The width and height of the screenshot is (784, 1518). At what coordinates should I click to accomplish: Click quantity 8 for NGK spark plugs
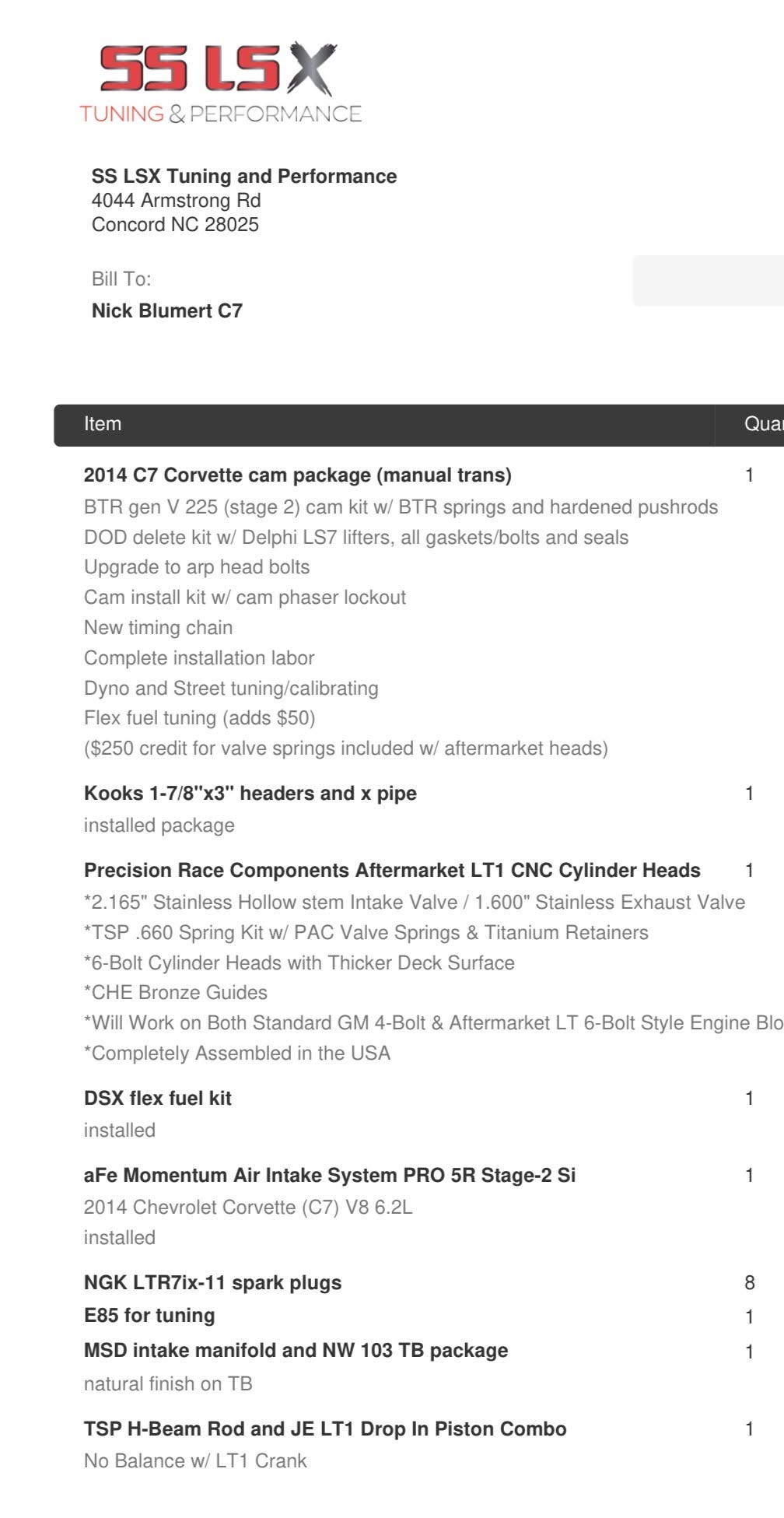coord(750,1282)
